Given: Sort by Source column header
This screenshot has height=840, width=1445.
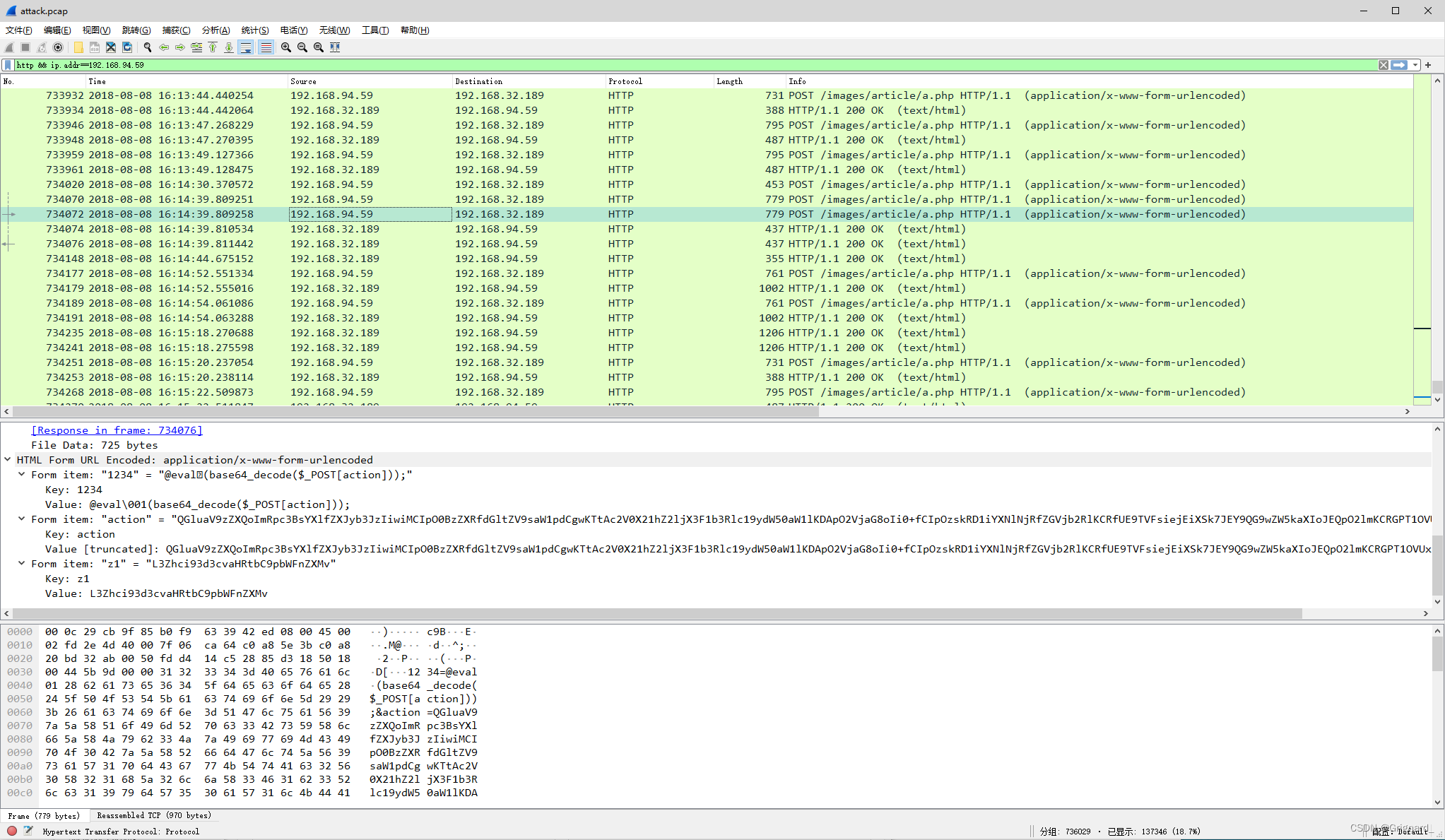Looking at the screenshot, I should point(370,81).
